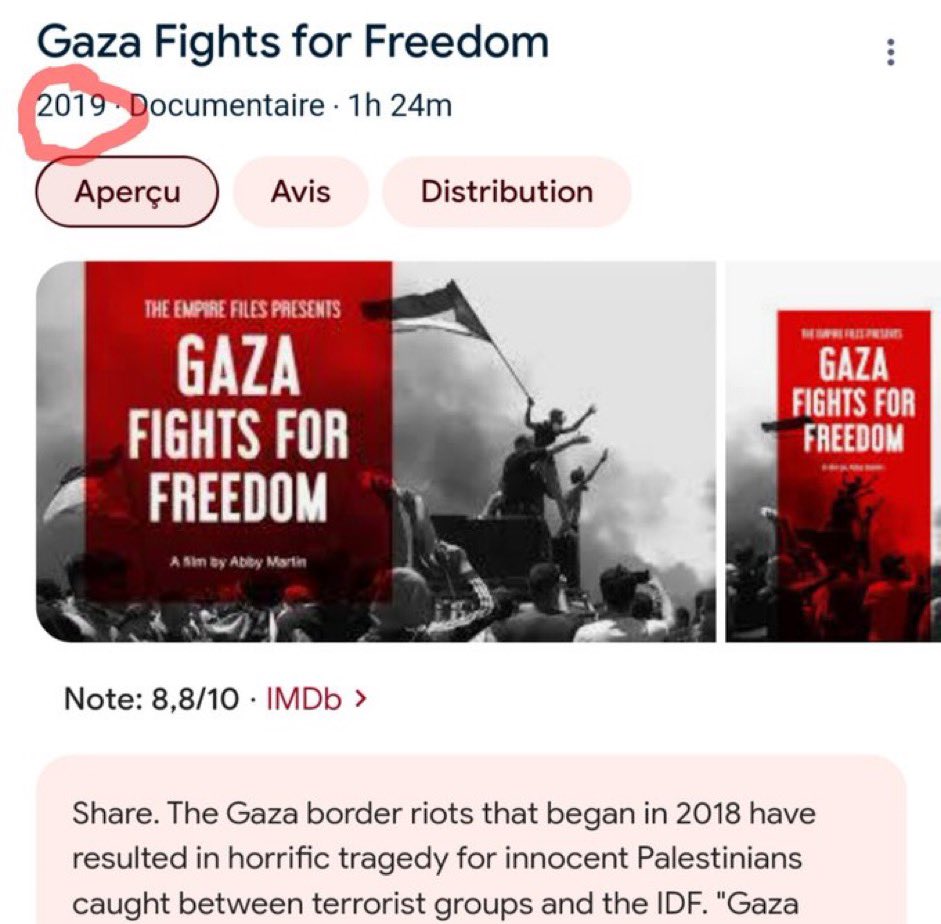The width and height of the screenshot is (941, 924).
Task: Open the second smaller poster thumbnail
Action: click(834, 452)
